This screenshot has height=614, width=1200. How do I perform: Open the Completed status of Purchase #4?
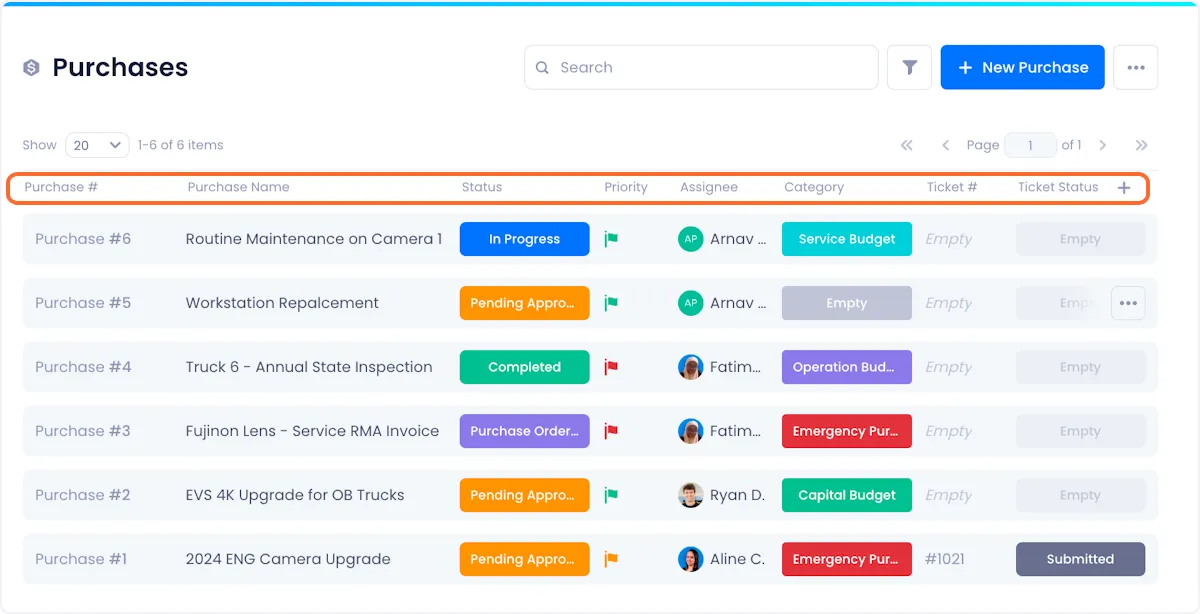click(525, 367)
